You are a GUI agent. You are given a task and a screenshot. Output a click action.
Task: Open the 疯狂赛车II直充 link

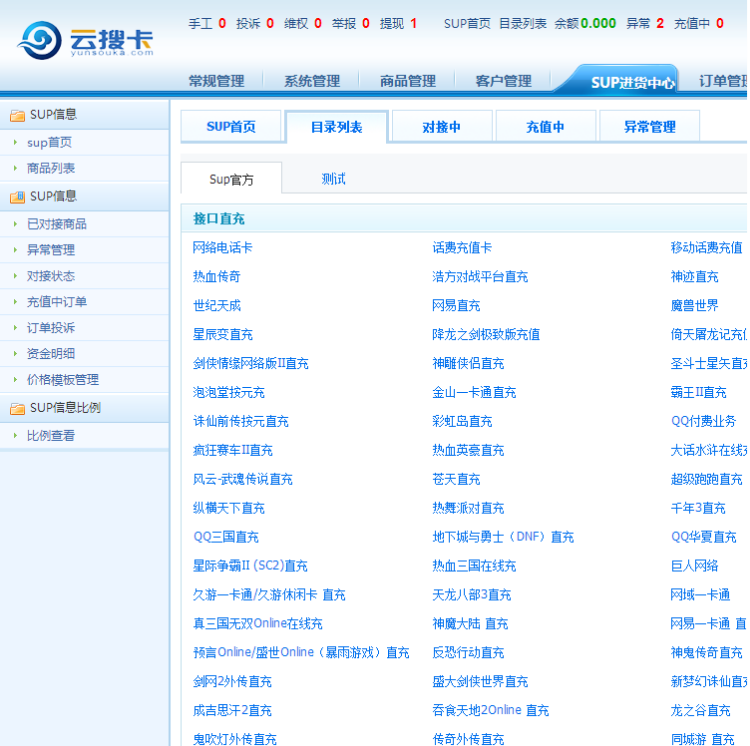click(232, 450)
